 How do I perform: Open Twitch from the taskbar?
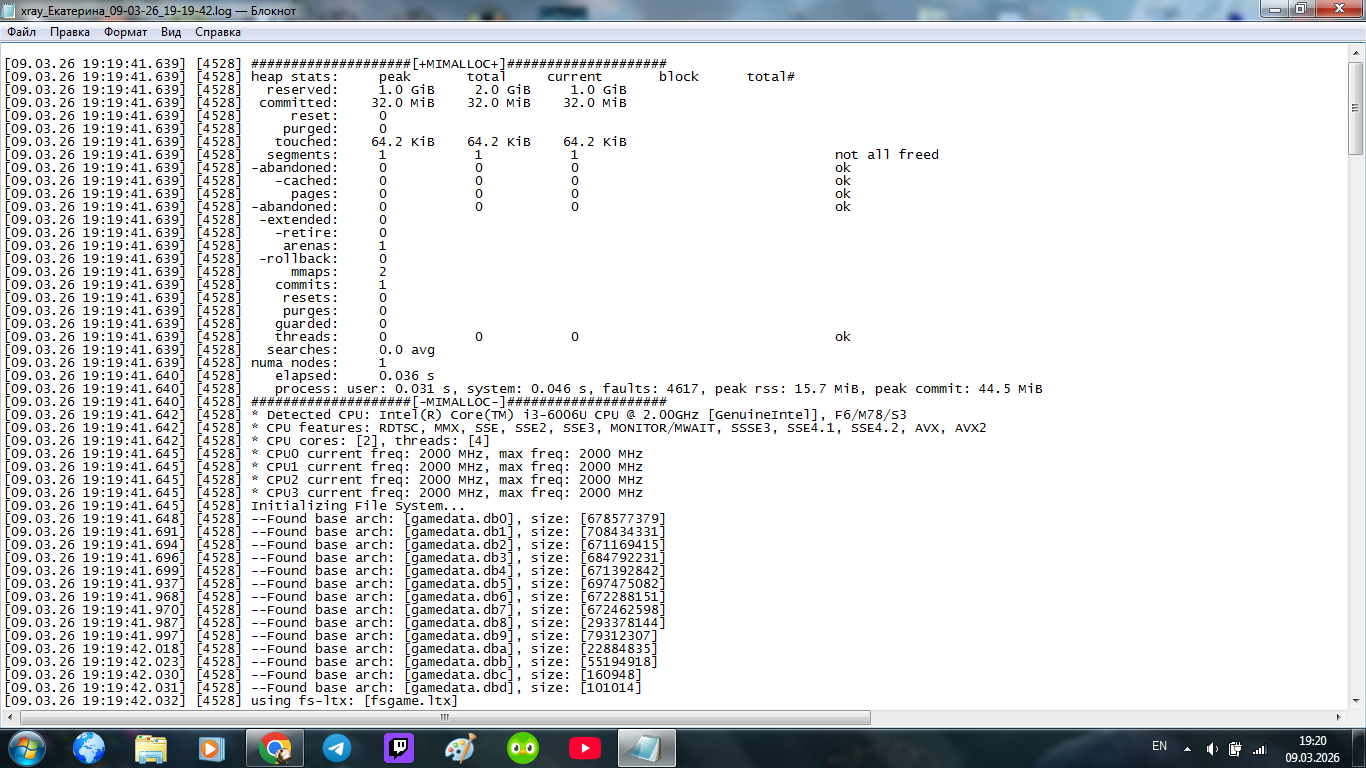click(x=399, y=748)
